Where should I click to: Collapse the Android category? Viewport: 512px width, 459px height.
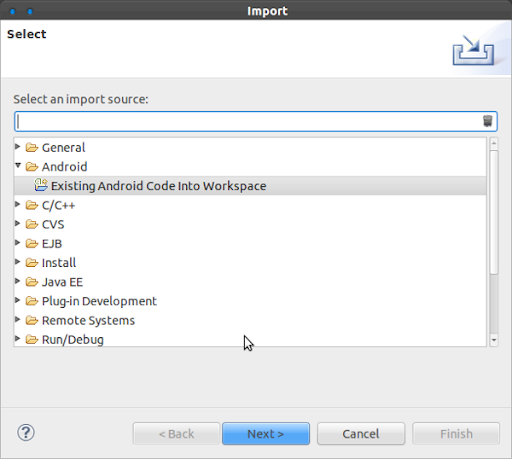(18, 165)
